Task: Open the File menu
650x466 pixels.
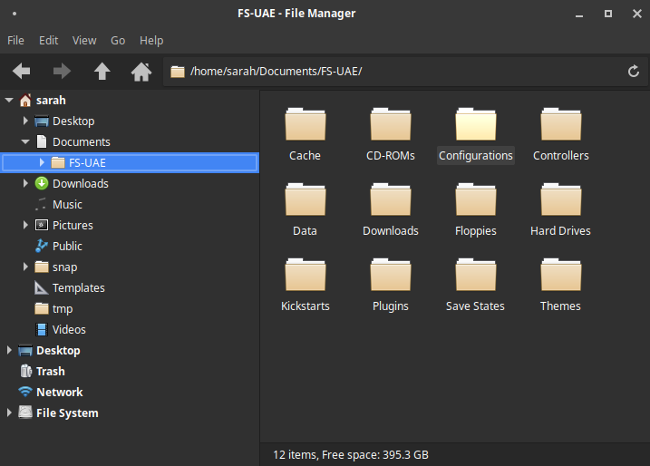Action: coord(16,41)
